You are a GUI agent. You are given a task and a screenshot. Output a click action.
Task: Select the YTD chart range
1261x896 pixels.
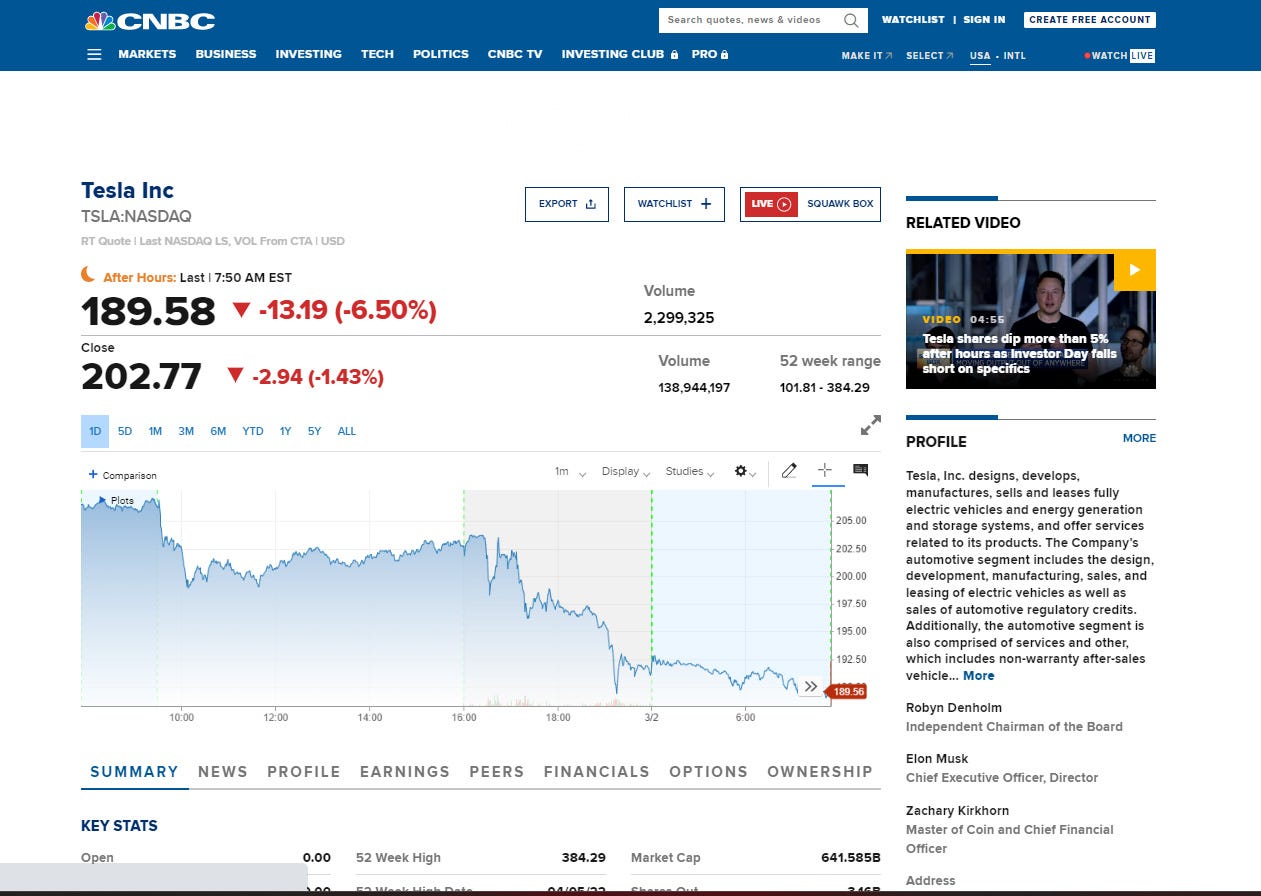click(253, 432)
